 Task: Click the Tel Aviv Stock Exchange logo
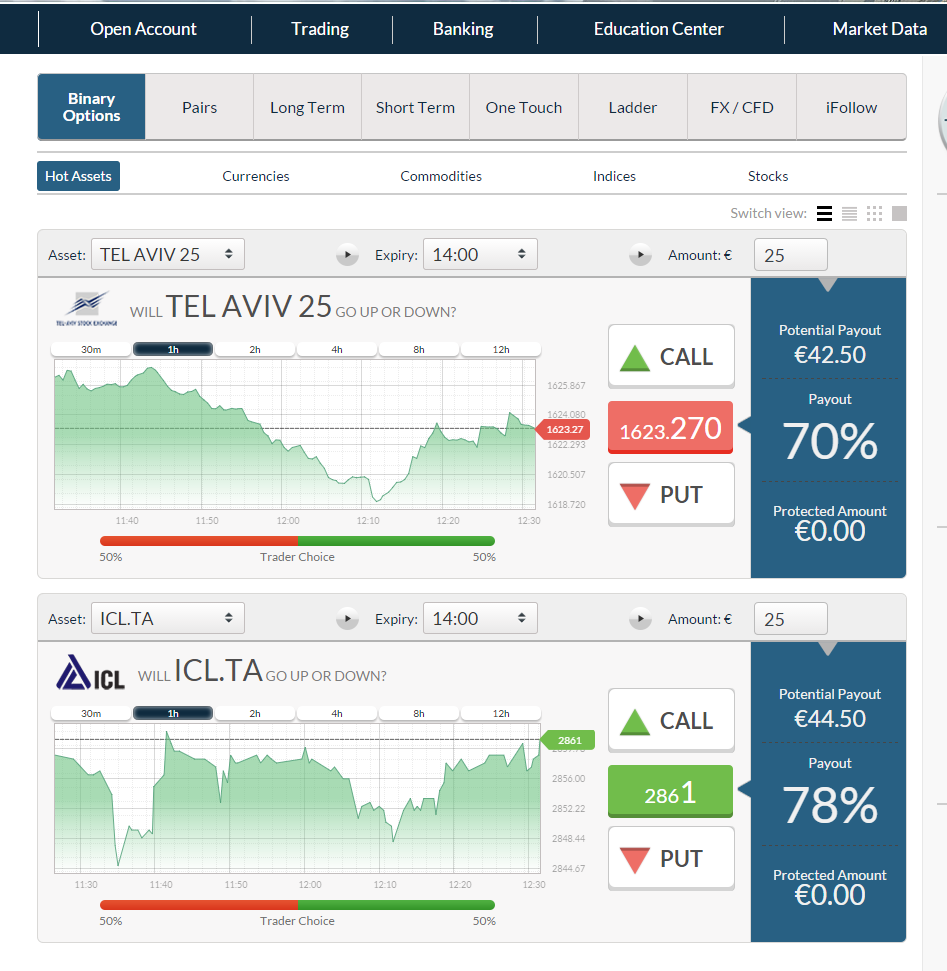coord(87,308)
